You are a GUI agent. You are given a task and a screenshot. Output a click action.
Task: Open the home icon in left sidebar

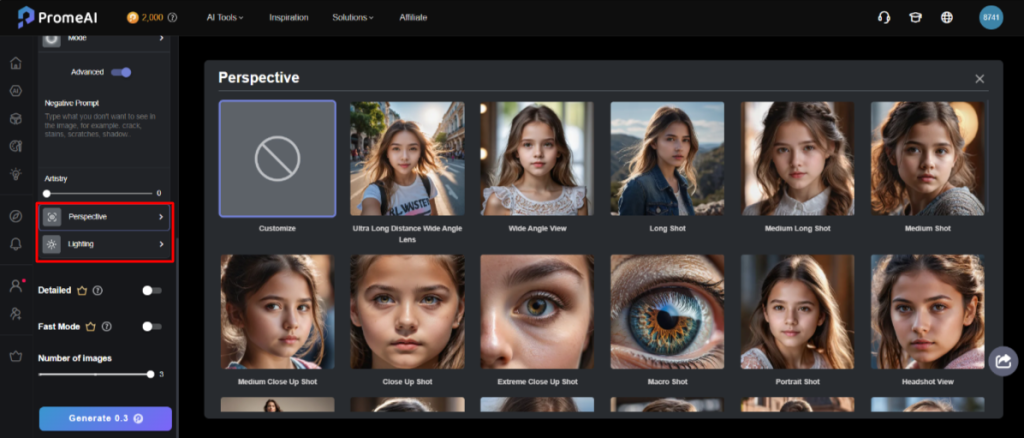(15, 63)
